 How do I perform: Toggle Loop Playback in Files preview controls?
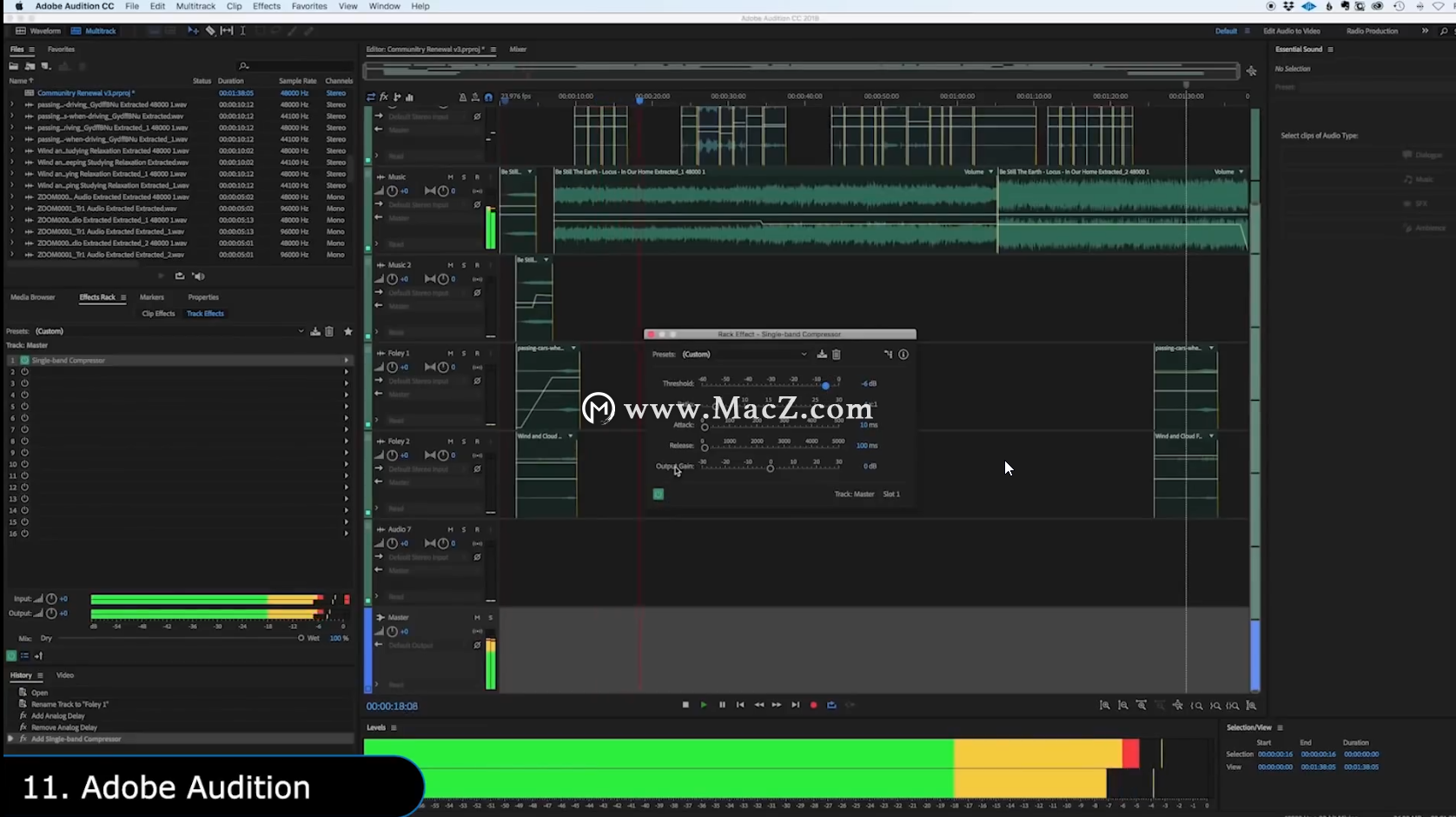coord(180,276)
